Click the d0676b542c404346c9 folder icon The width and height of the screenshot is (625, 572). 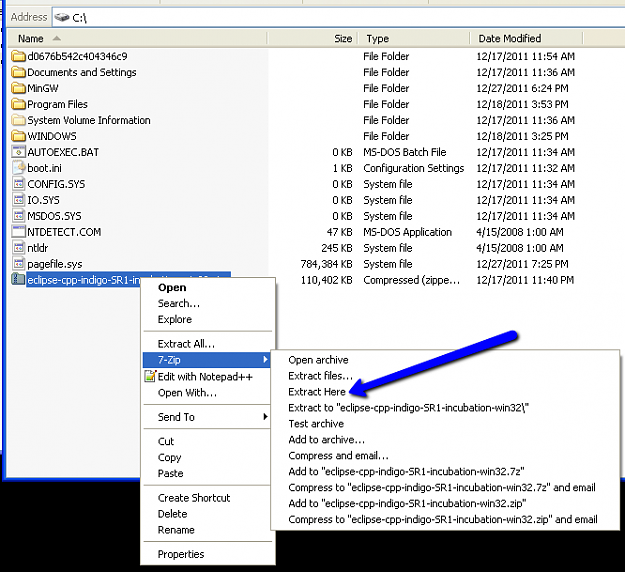18,56
